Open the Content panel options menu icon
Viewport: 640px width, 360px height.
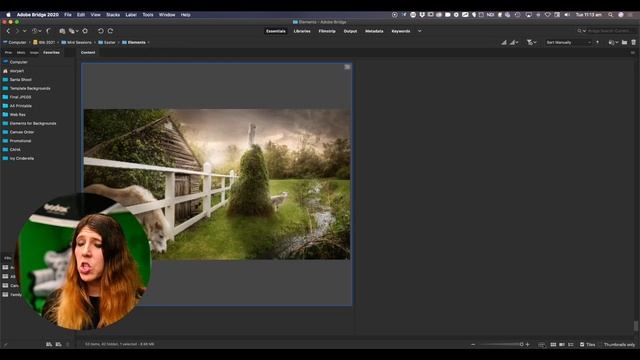click(x=633, y=53)
